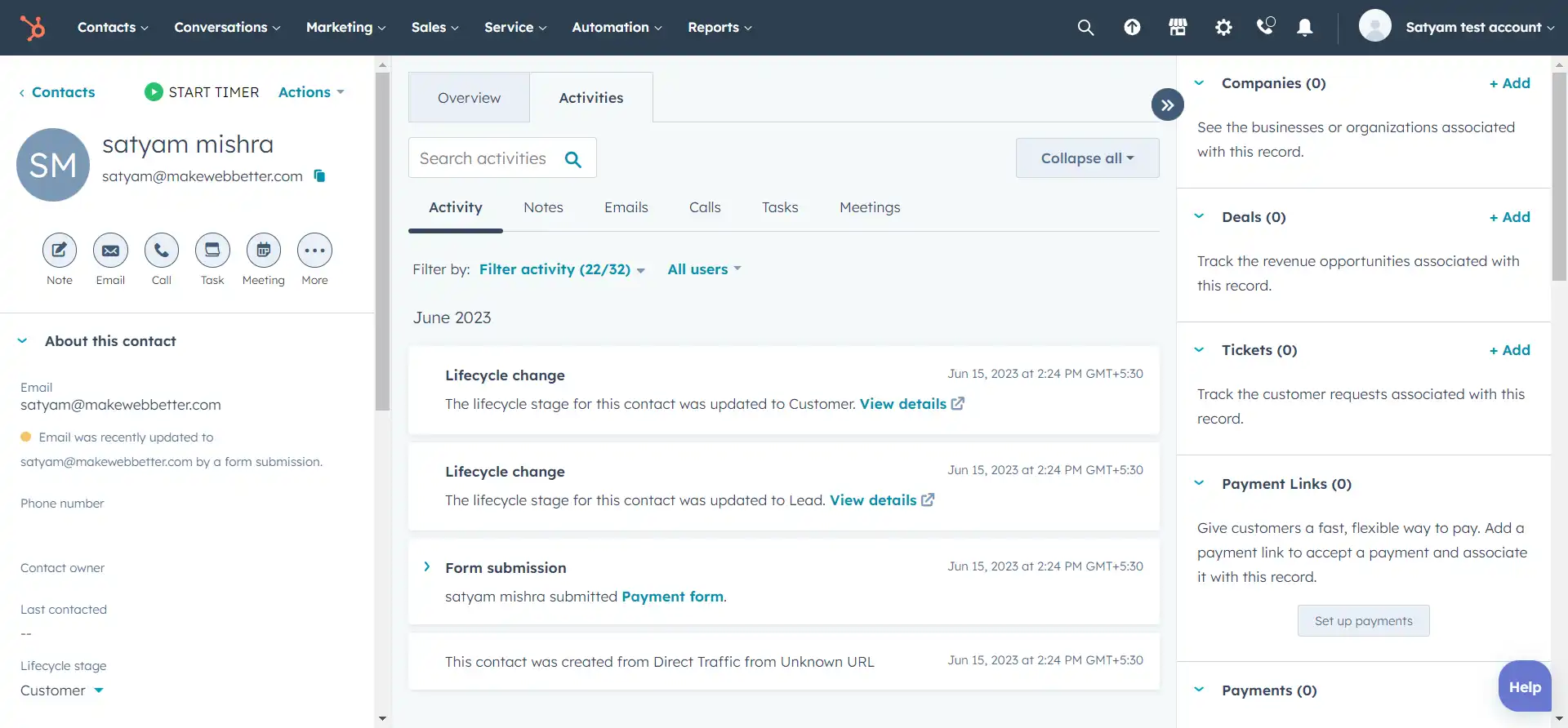Collapse the Deals section

(x=1199, y=217)
